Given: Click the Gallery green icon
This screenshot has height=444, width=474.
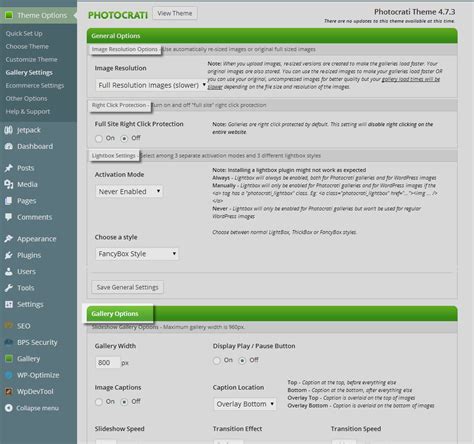Looking at the screenshot, I should [x=9, y=359].
